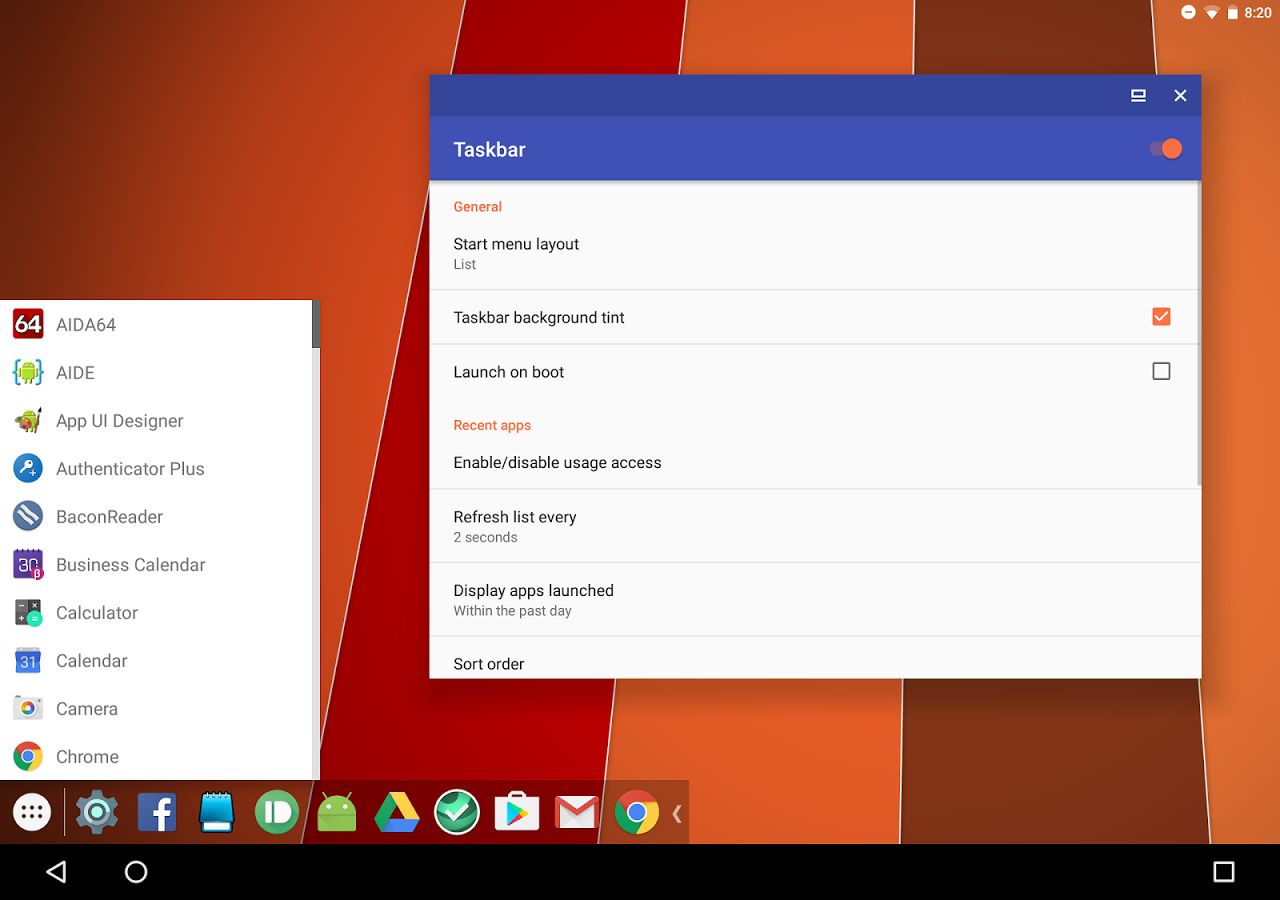Open Gmail from the taskbar
Viewport: 1280px width, 900px height.
click(577, 812)
